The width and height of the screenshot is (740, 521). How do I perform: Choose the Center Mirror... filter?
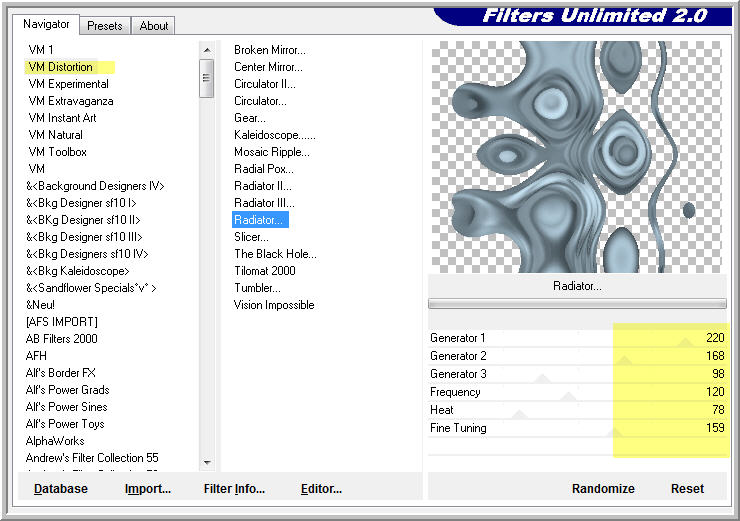pos(268,67)
